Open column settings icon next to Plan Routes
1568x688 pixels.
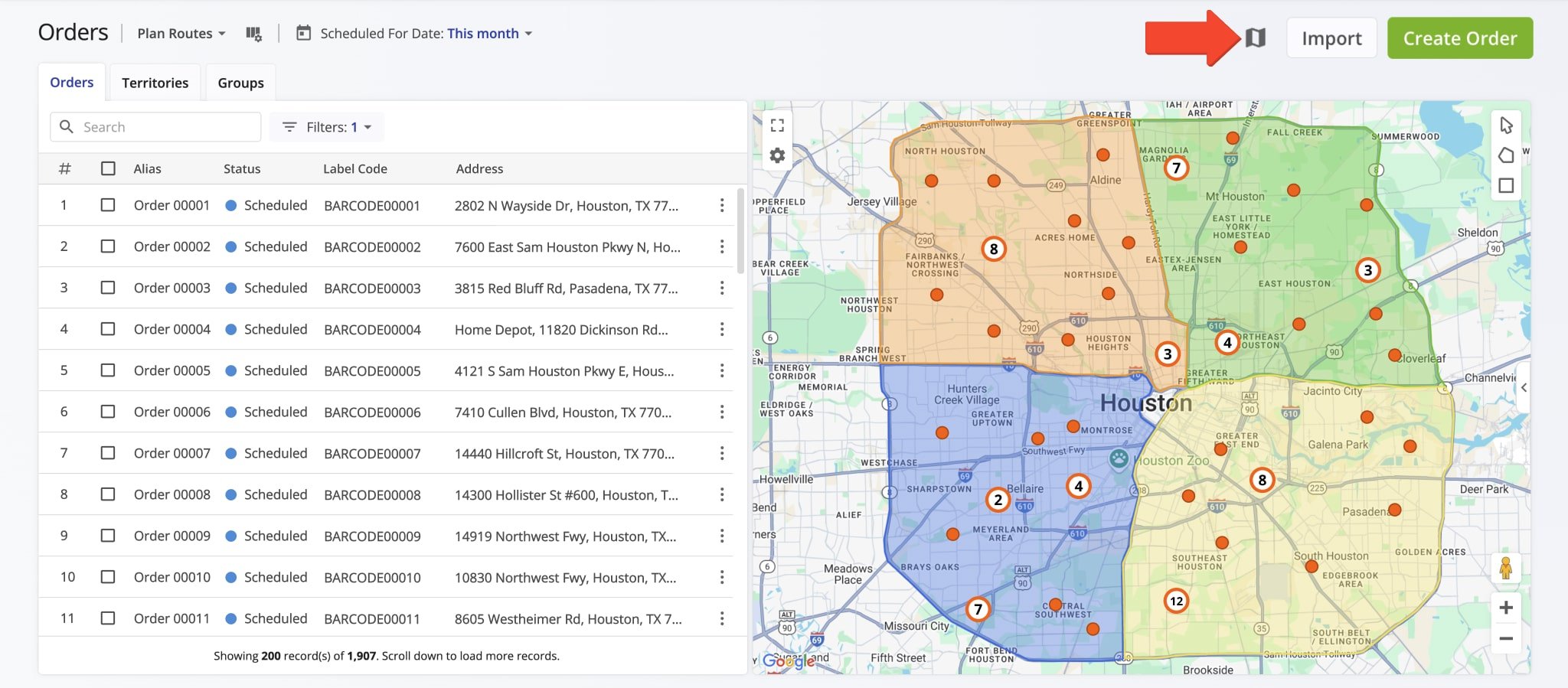(253, 34)
